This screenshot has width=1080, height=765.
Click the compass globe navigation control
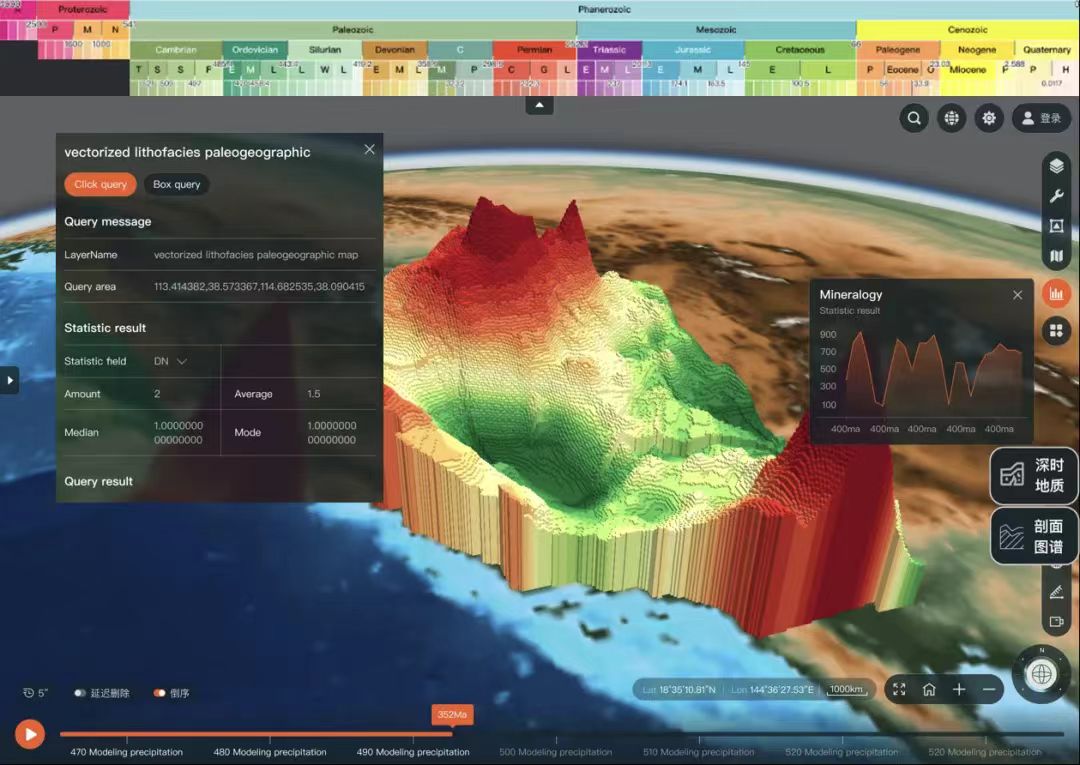[1041, 674]
